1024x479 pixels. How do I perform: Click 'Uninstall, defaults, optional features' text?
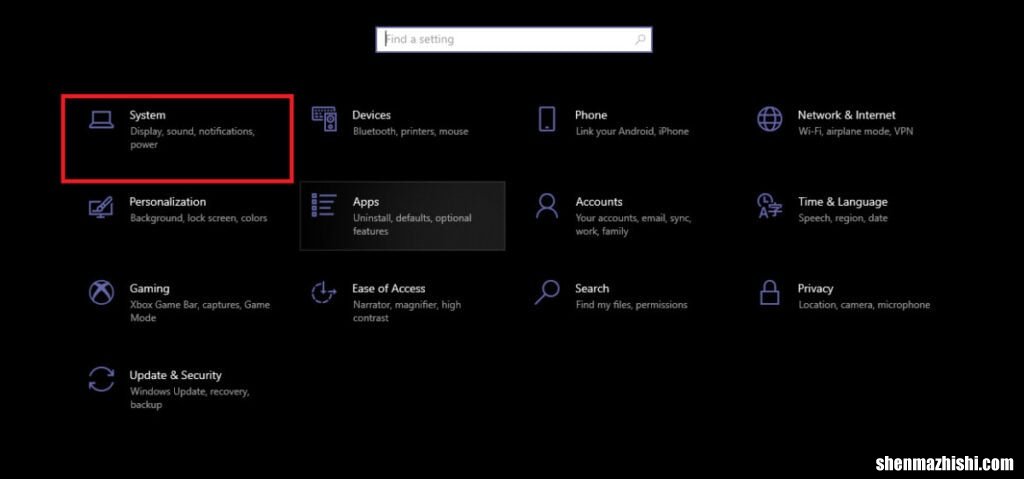(x=412, y=225)
